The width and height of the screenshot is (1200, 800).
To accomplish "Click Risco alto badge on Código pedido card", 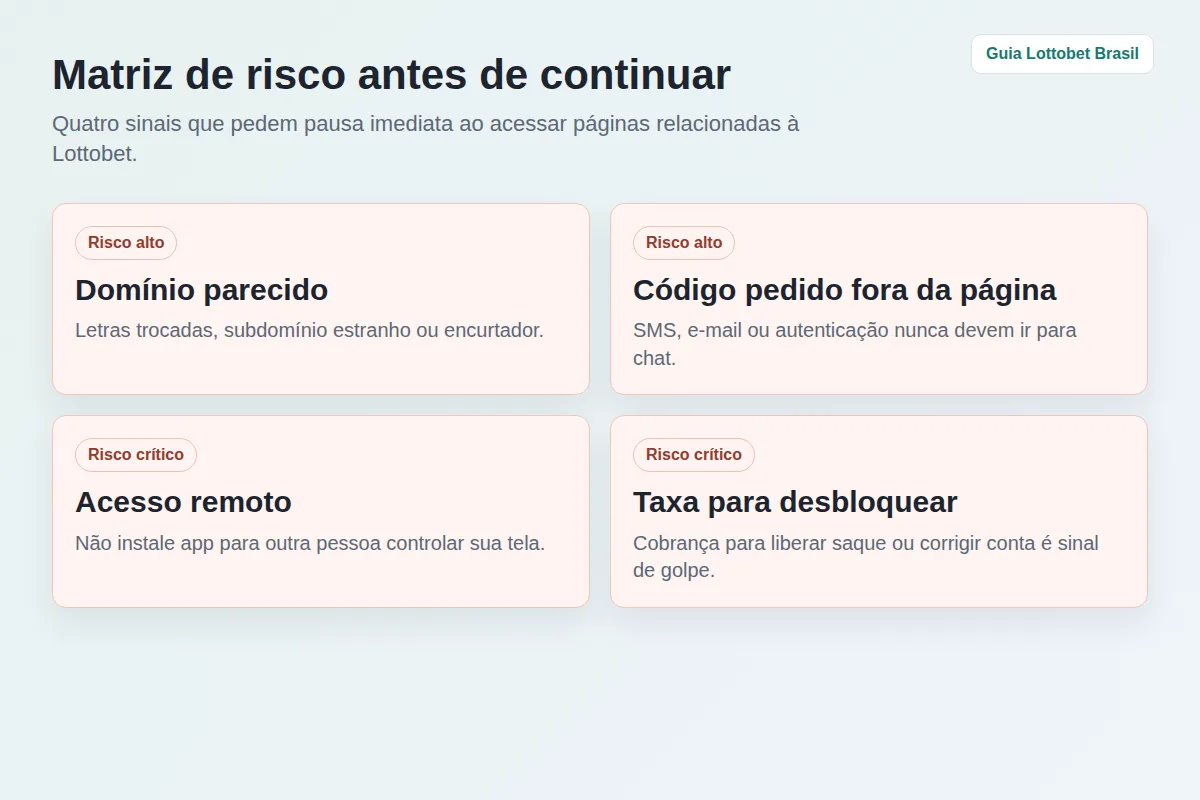I will (684, 243).
